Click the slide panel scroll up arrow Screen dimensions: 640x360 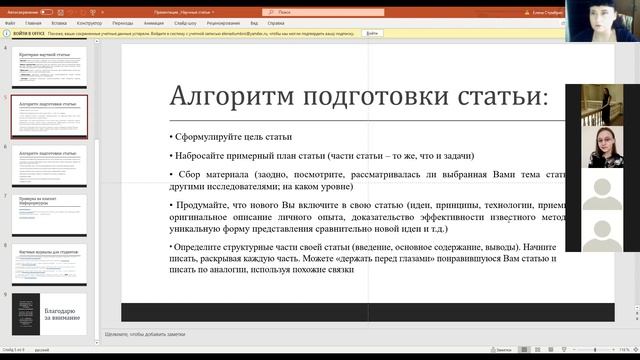[97, 41]
